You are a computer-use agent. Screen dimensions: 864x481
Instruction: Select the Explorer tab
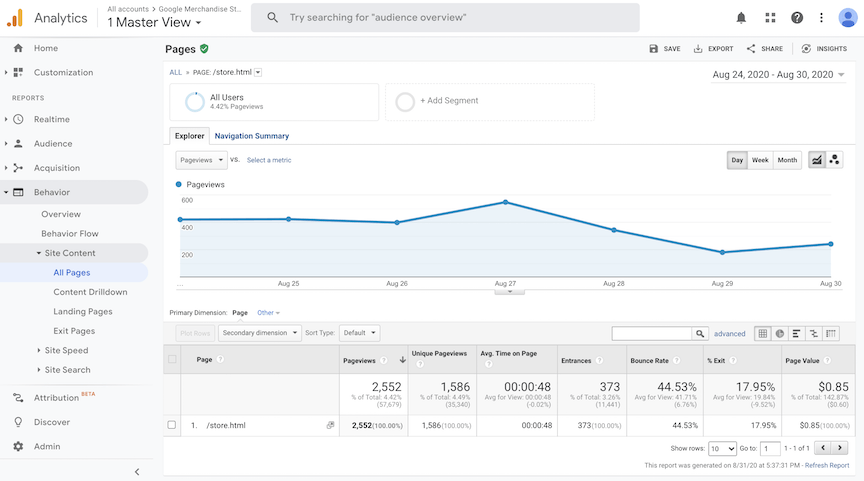tap(190, 136)
